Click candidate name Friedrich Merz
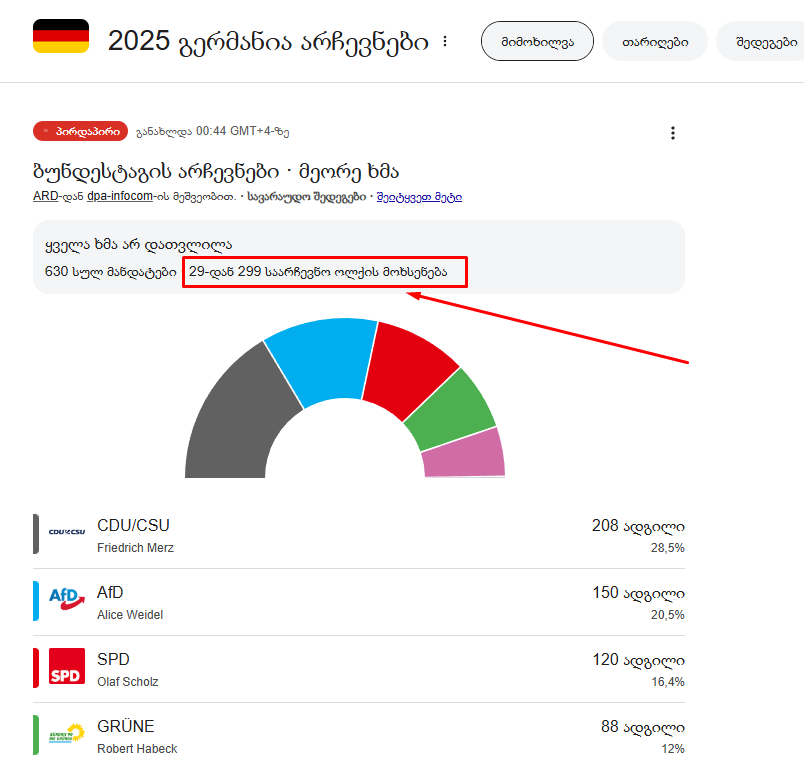The height and width of the screenshot is (779, 804). coord(135,548)
